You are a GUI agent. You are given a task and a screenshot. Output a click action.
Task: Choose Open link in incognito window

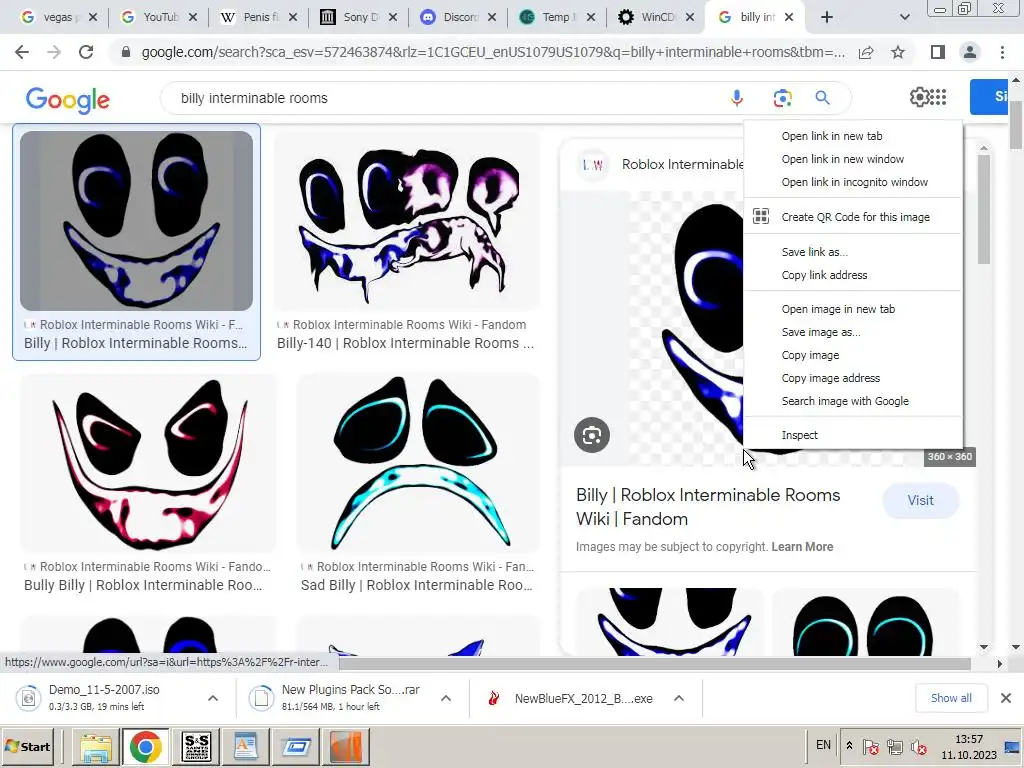(x=854, y=182)
